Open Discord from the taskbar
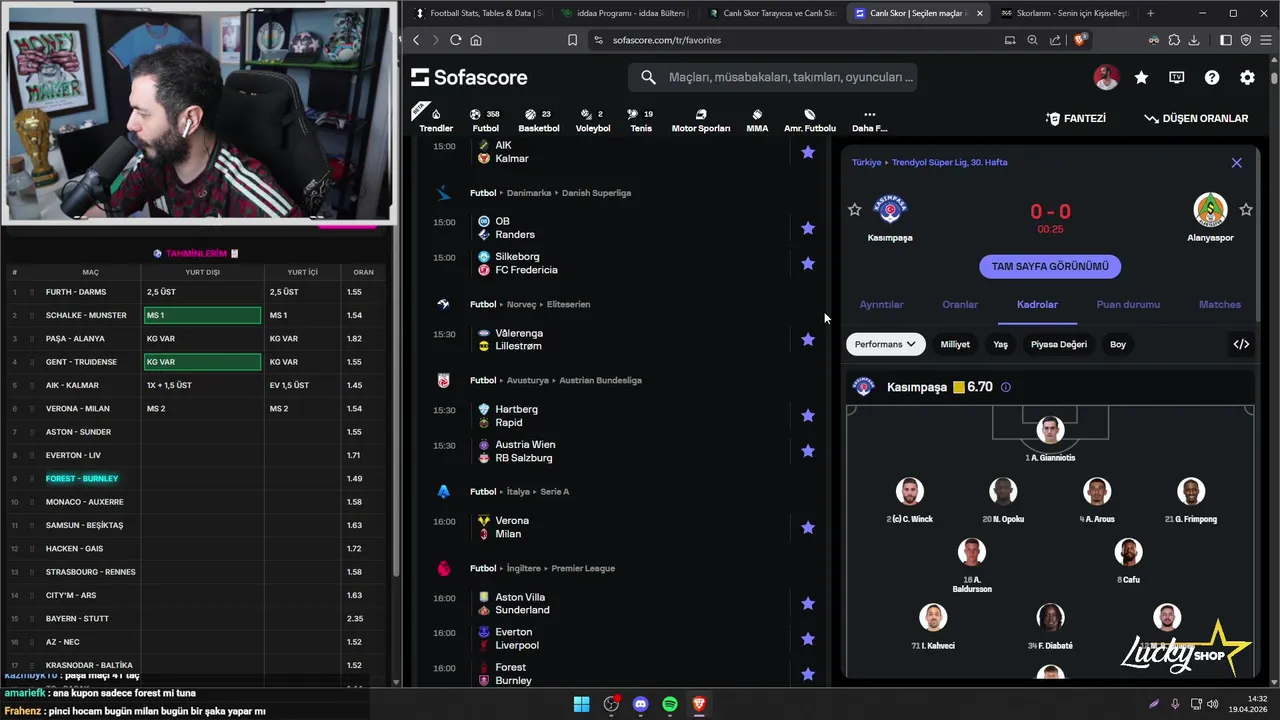This screenshot has height=720, width=1280. pyautogui.click(x=640, y=704)
